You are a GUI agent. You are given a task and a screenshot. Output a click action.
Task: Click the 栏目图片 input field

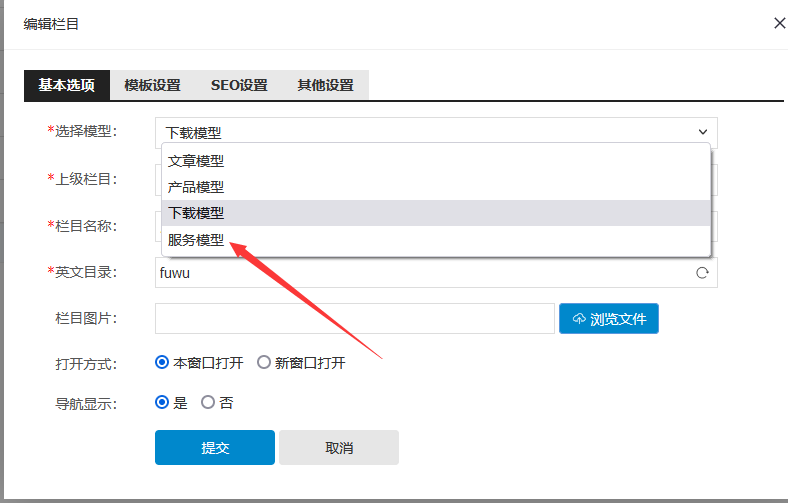click(355, 319)
